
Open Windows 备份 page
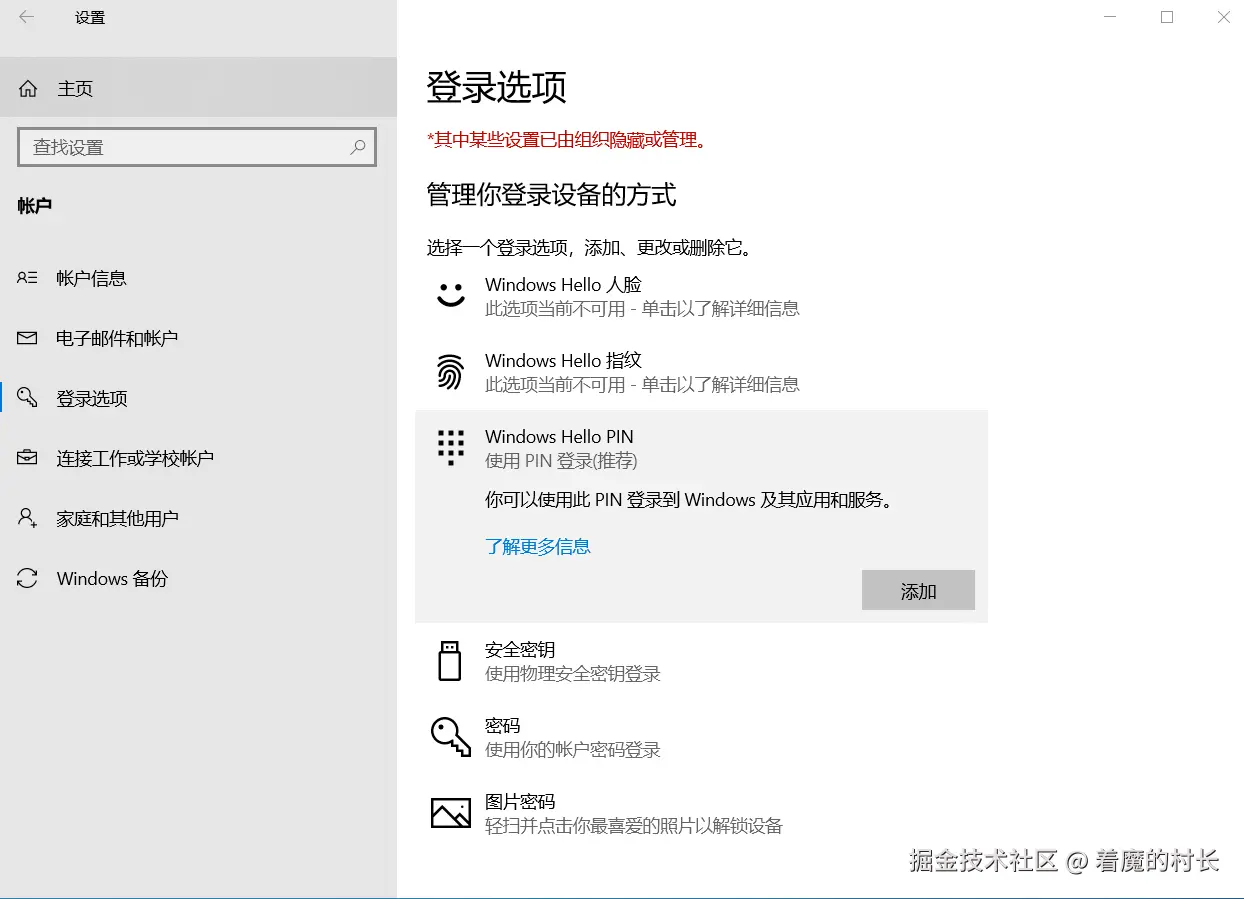pyautogui.click(x=198, y=578)
